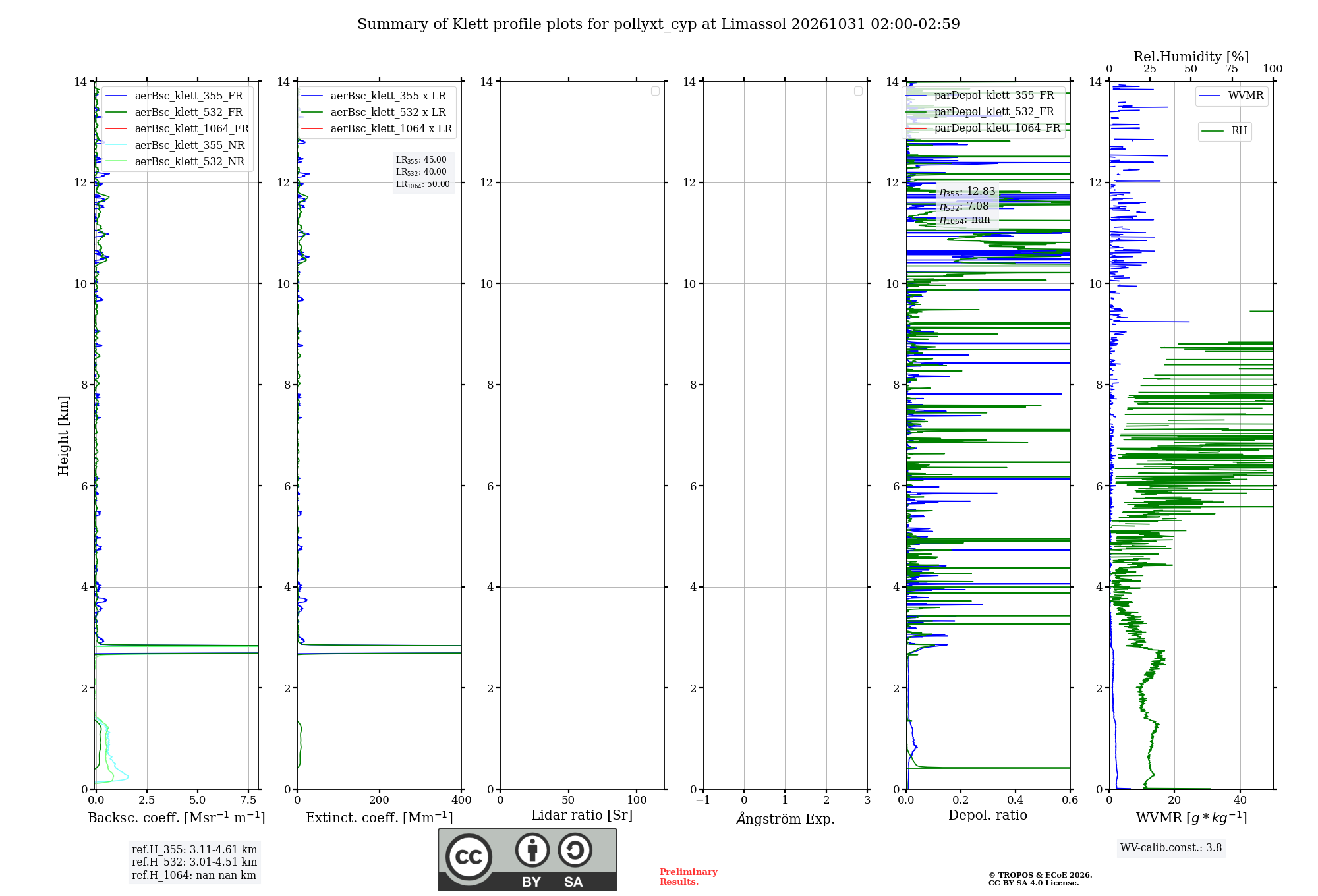
Task: Click the Ångström Exp. axis label
Action: 786,818
